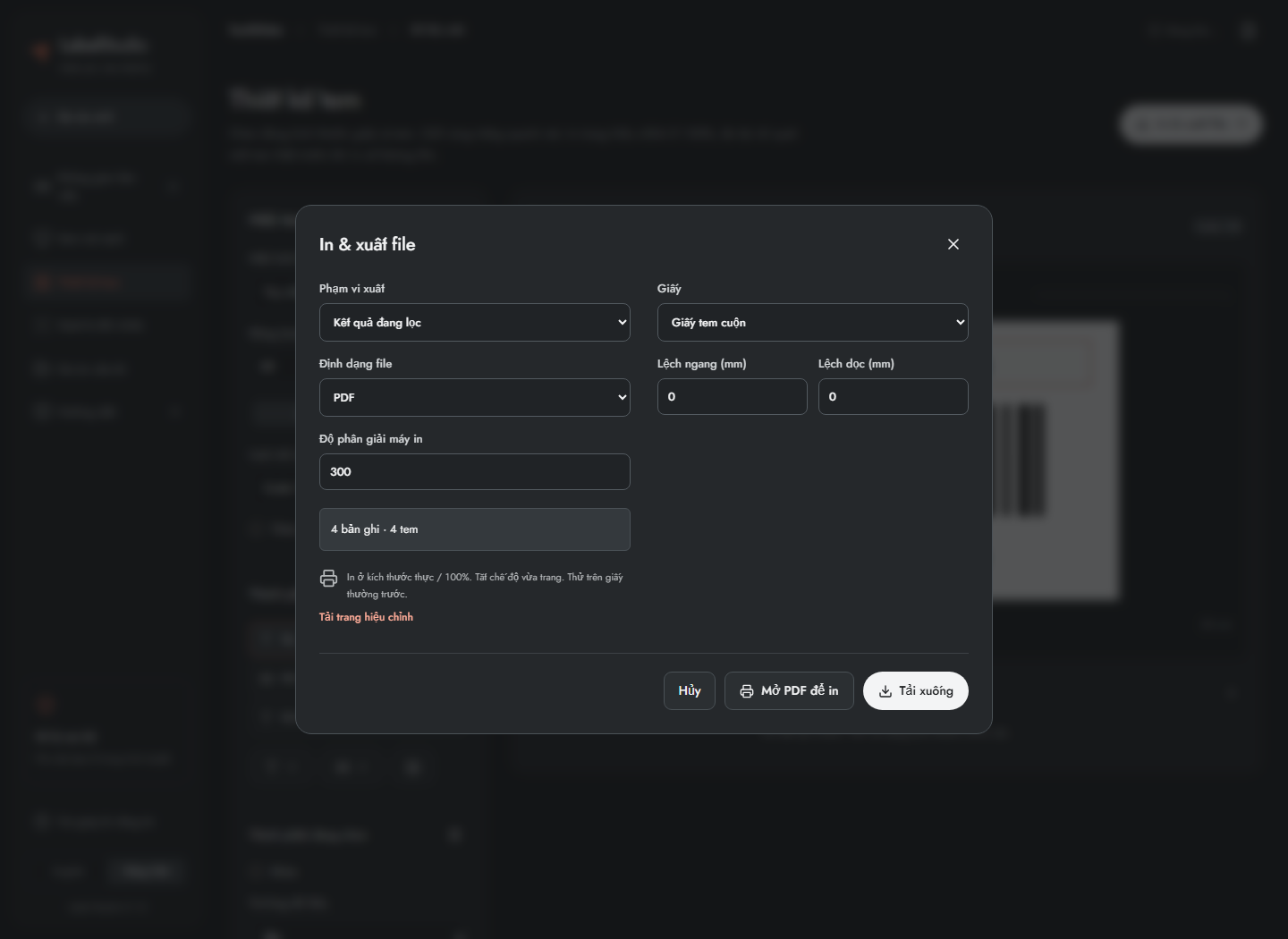
Task: Click the Độ phân giải máy in field
Action: pos(475,471)
